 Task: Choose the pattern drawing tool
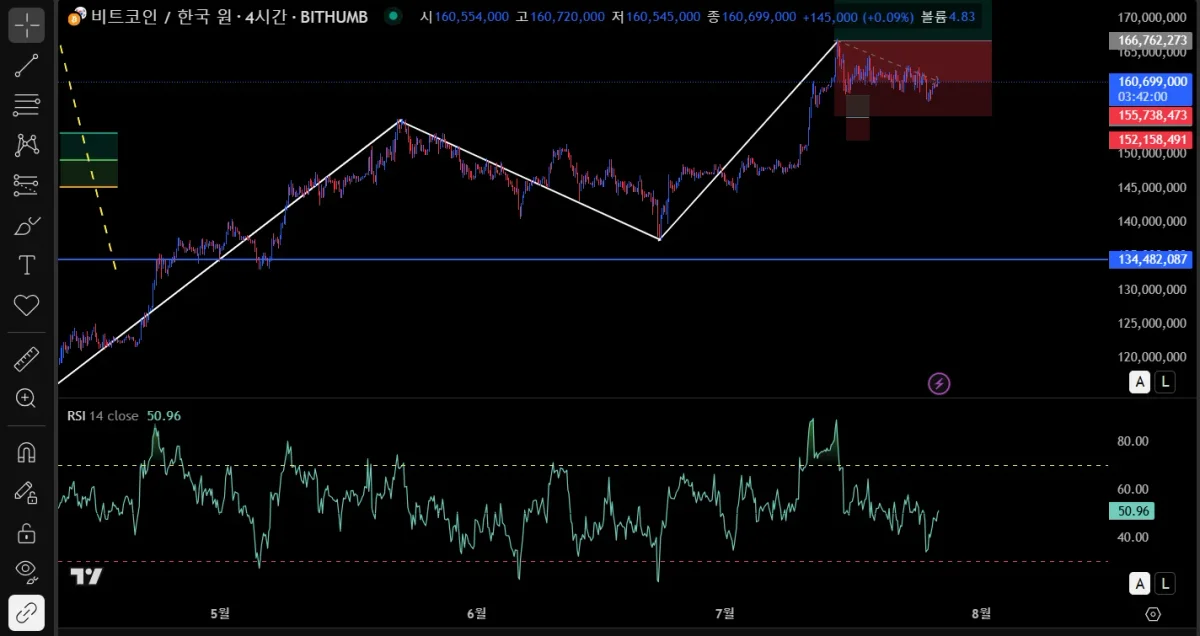coord(26,144)
